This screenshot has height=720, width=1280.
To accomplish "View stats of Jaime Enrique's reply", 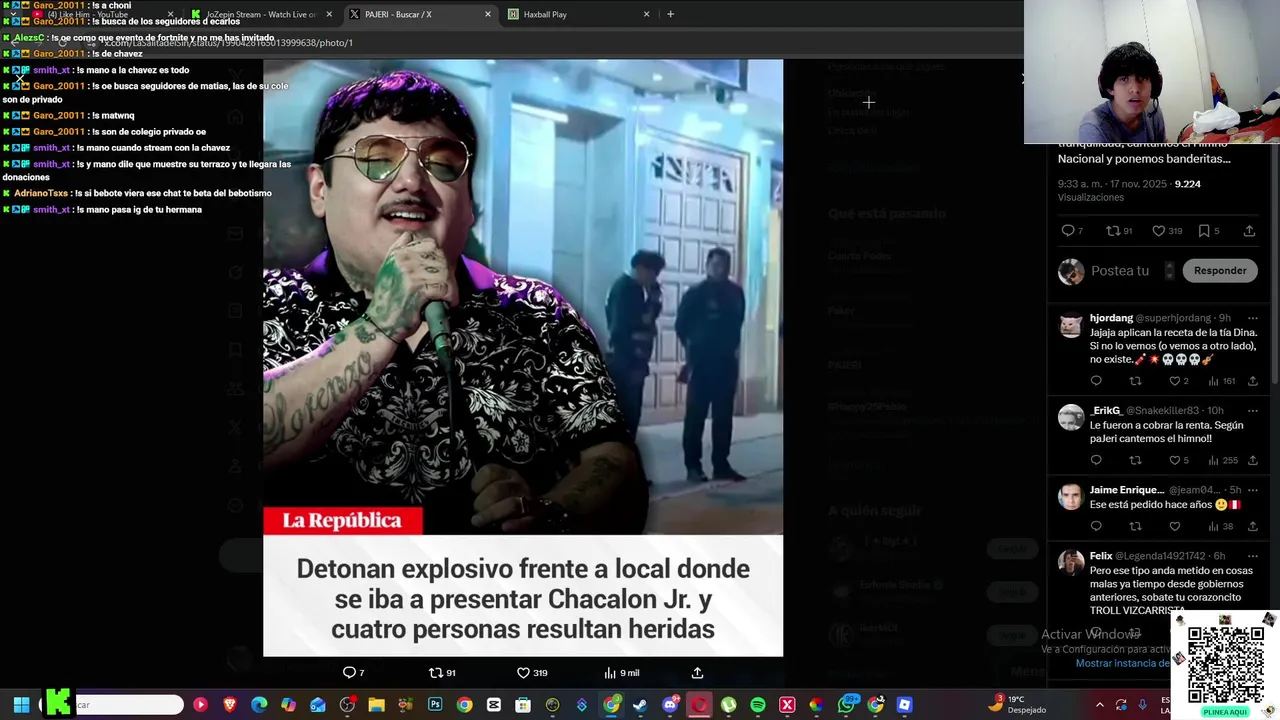I will pyautogui.click(x=1222, y=527).
